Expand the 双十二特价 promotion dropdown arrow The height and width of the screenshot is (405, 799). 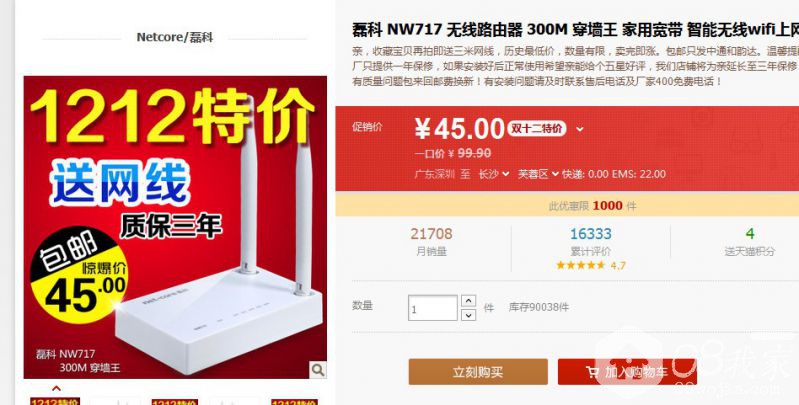pyautogui.click(x=579, y=129)
